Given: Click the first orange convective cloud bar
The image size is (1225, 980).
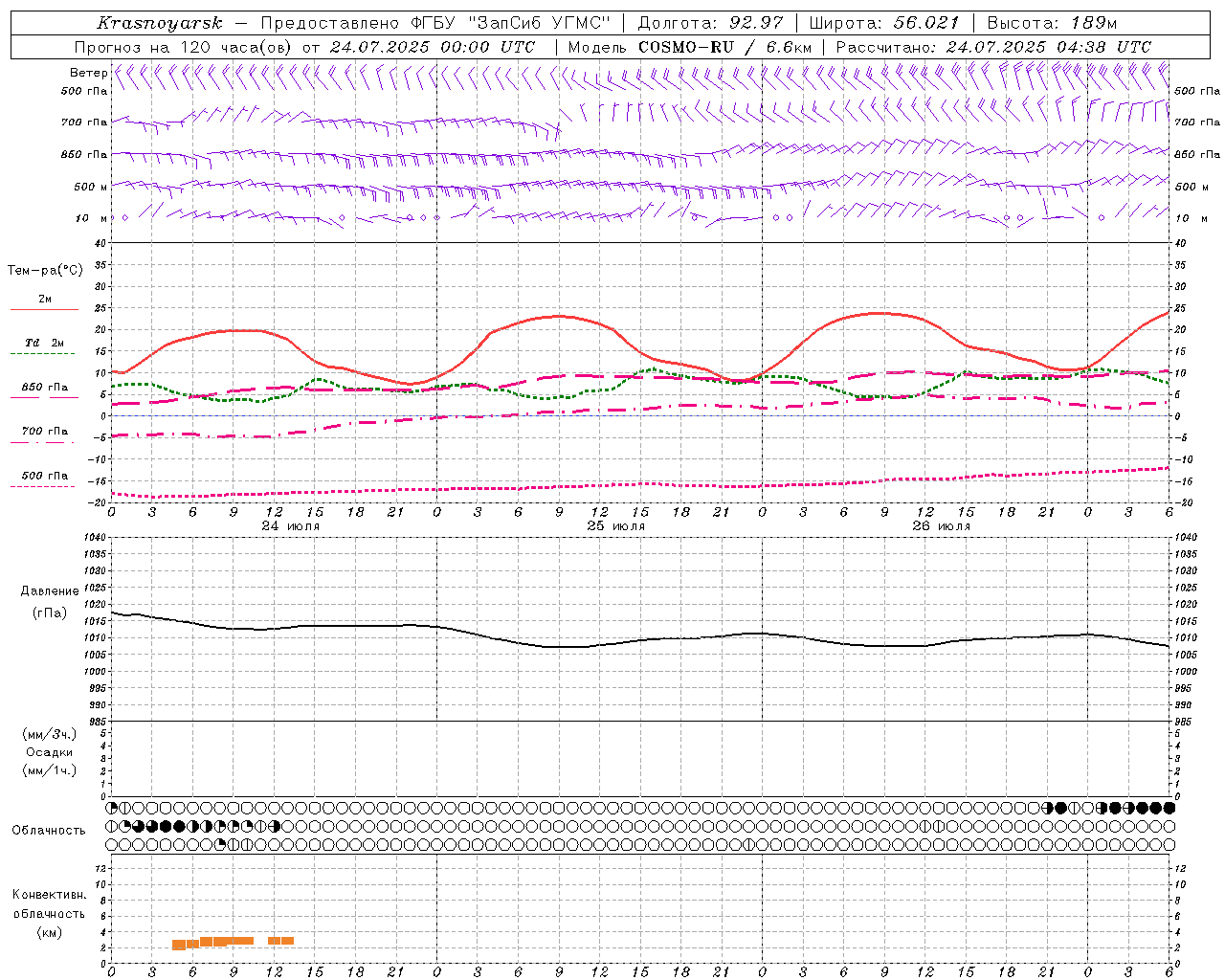Looking at the screenshot, I should click(179, 945).
